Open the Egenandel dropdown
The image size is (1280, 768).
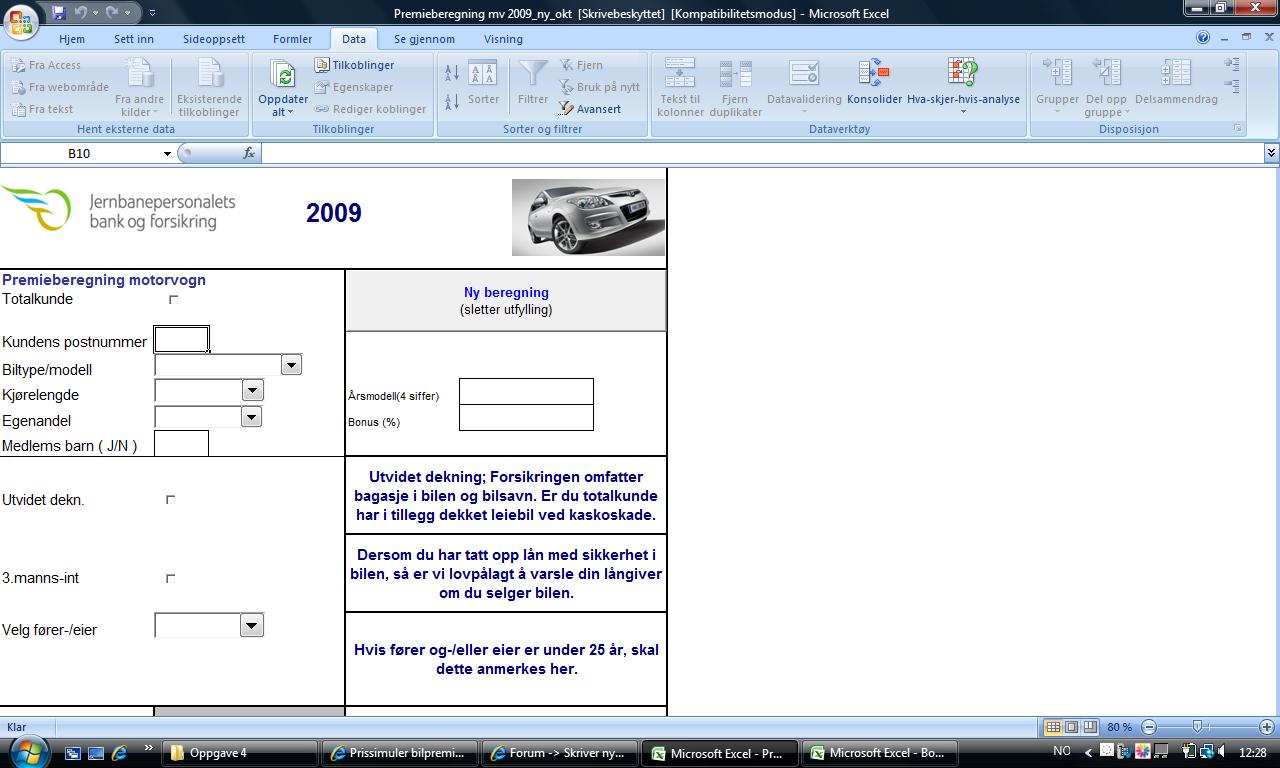(251, 416)
